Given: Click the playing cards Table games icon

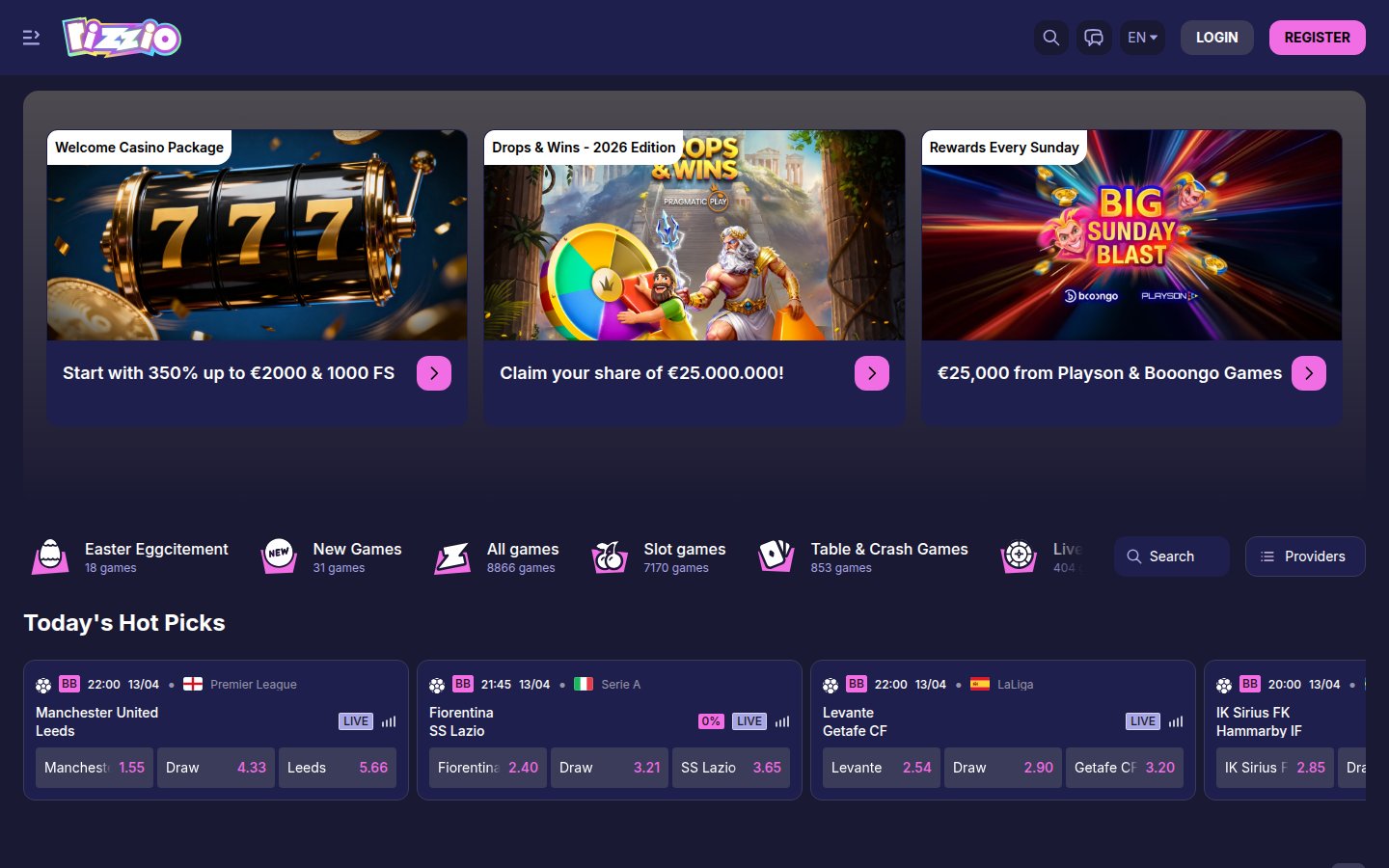Looking at the screenshot, I should coord(776,556).
